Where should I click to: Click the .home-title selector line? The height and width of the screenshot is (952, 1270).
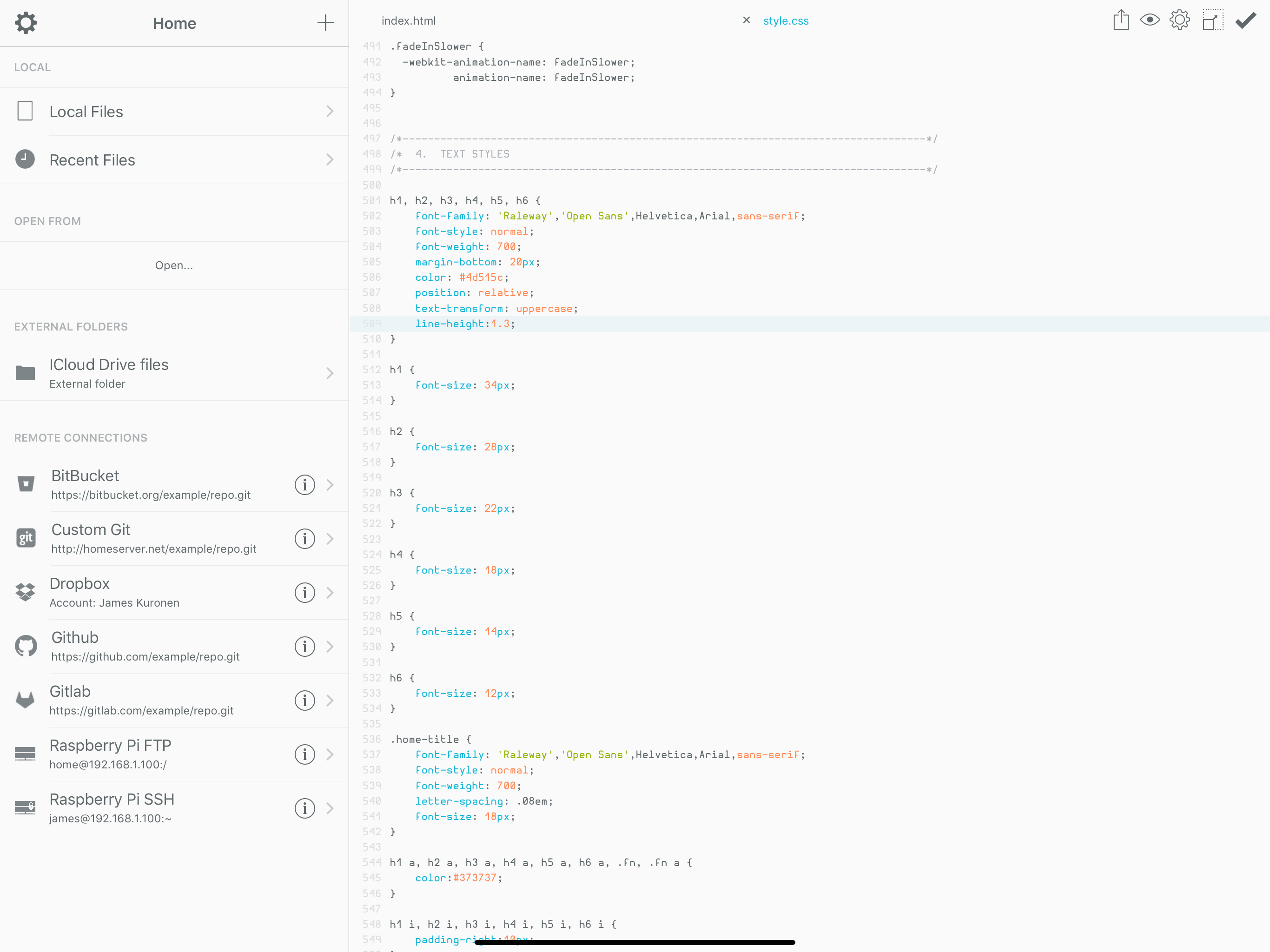click(430, 740)
